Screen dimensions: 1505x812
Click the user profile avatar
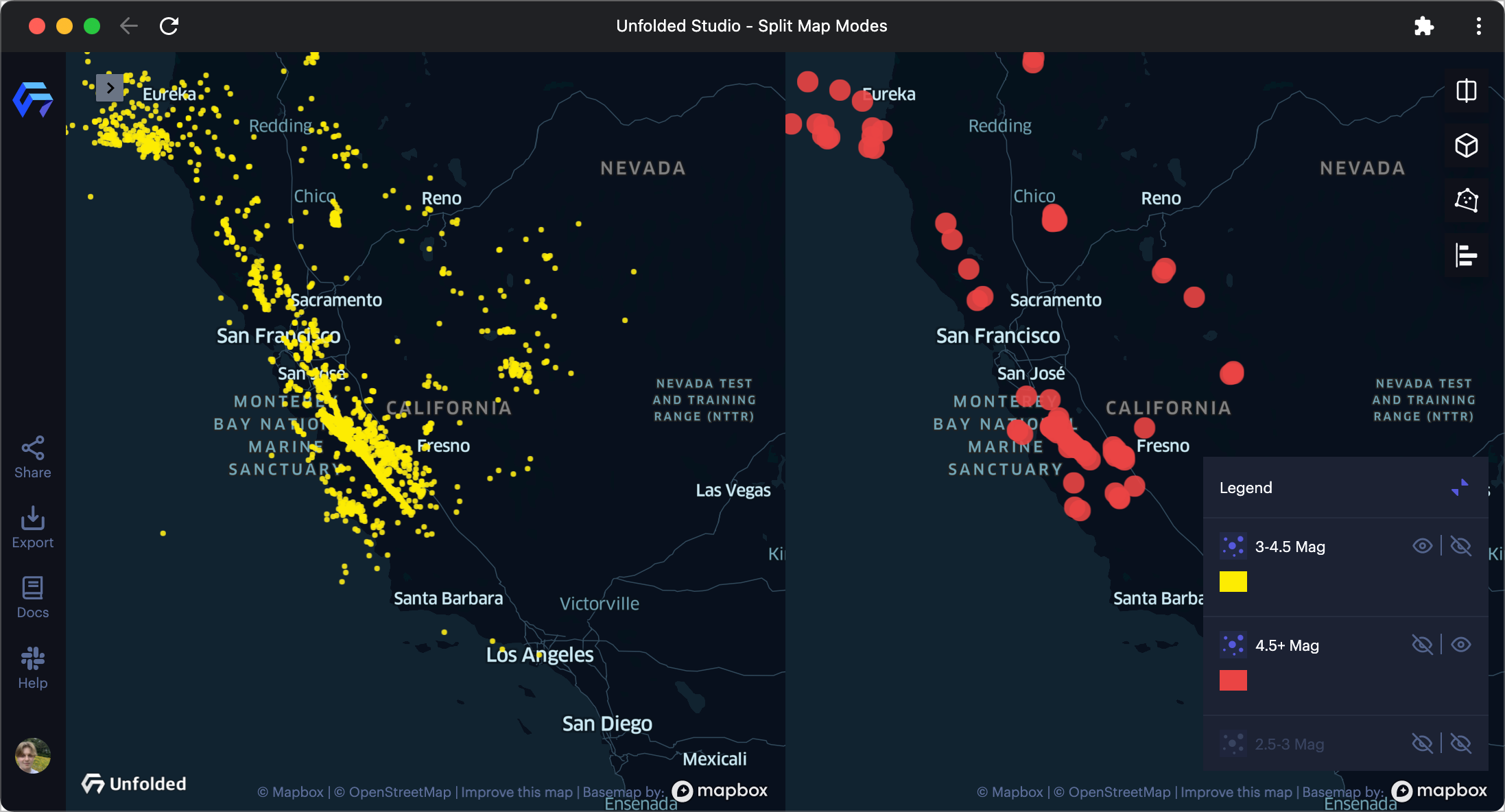coord(33,755)
